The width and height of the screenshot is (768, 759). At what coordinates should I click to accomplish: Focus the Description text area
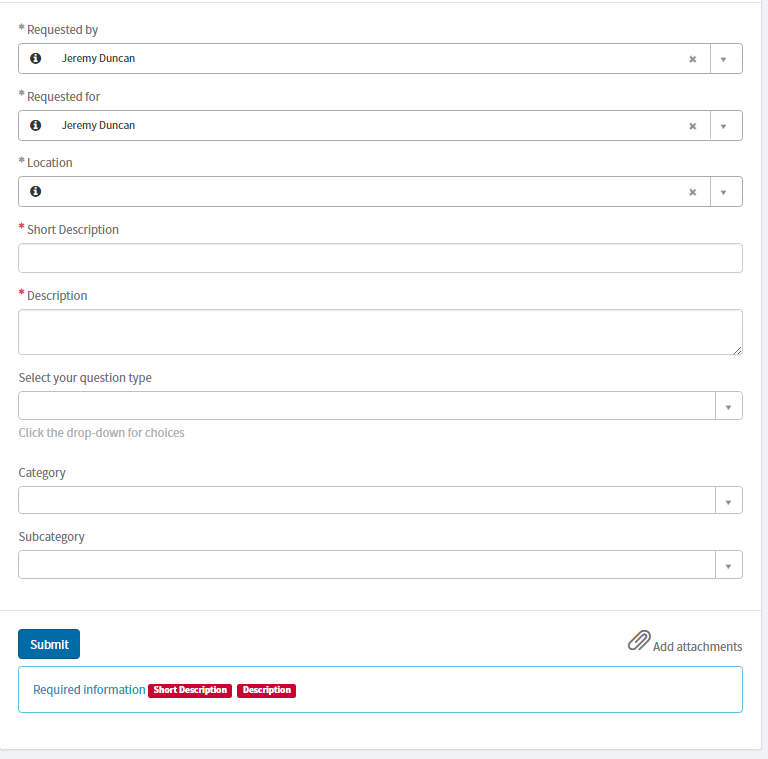click(380, 332)
